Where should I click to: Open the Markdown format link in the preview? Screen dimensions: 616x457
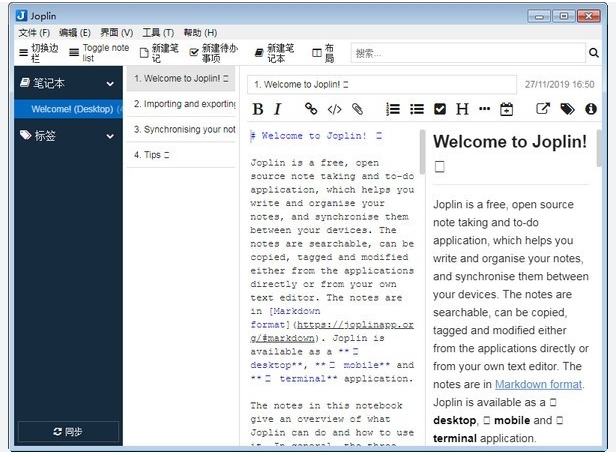click(538, 384)
